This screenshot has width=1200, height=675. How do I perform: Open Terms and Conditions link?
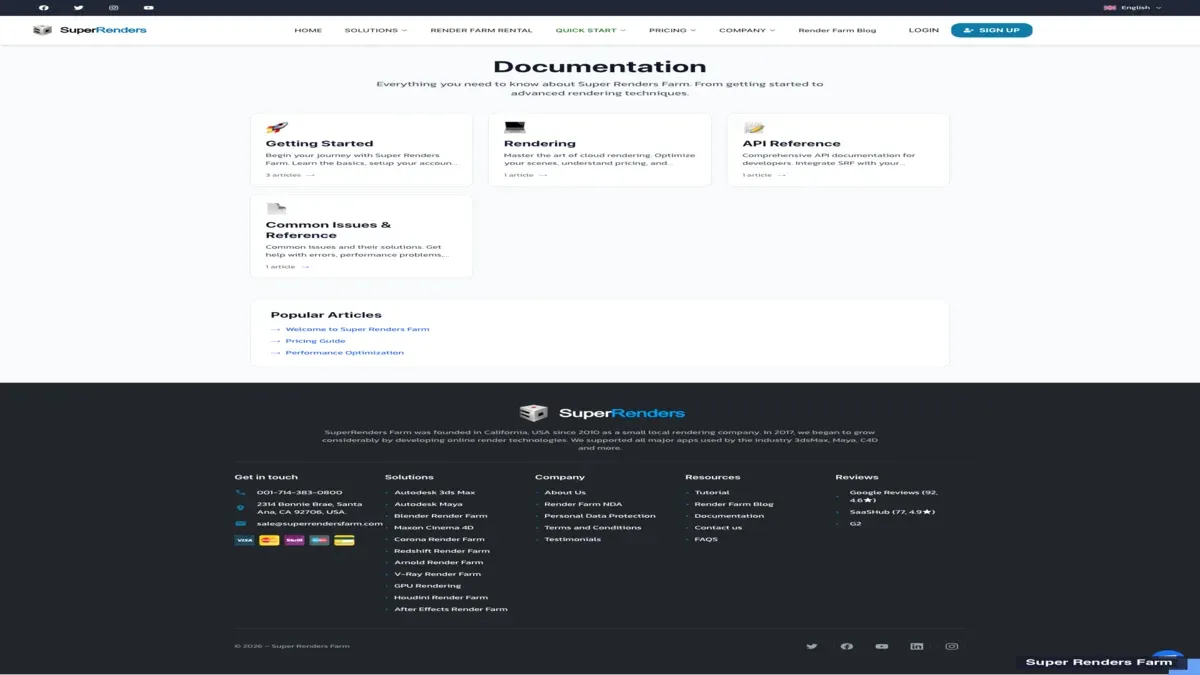click(x=593, y=527)
